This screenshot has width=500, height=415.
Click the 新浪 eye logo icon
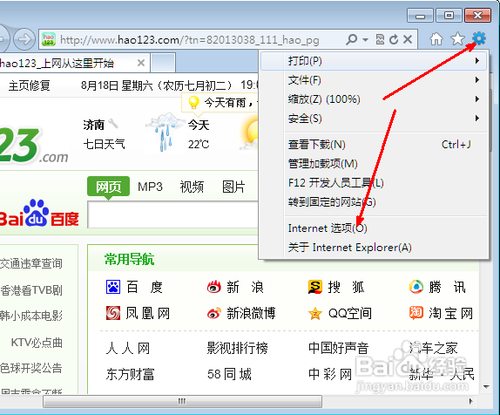point(214,287)
